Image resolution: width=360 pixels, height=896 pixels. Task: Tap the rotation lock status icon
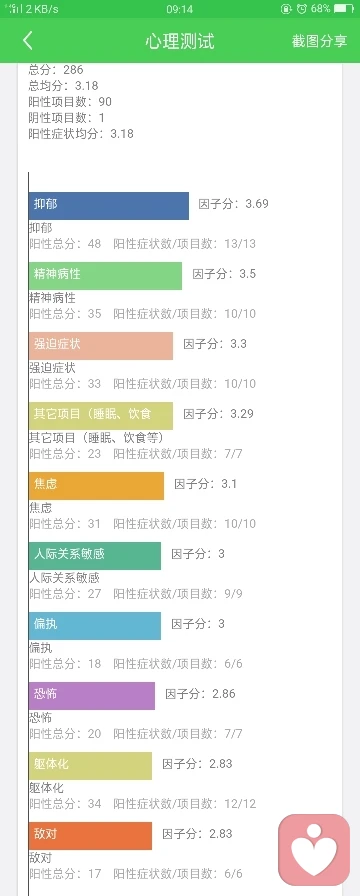pos(286,9)
